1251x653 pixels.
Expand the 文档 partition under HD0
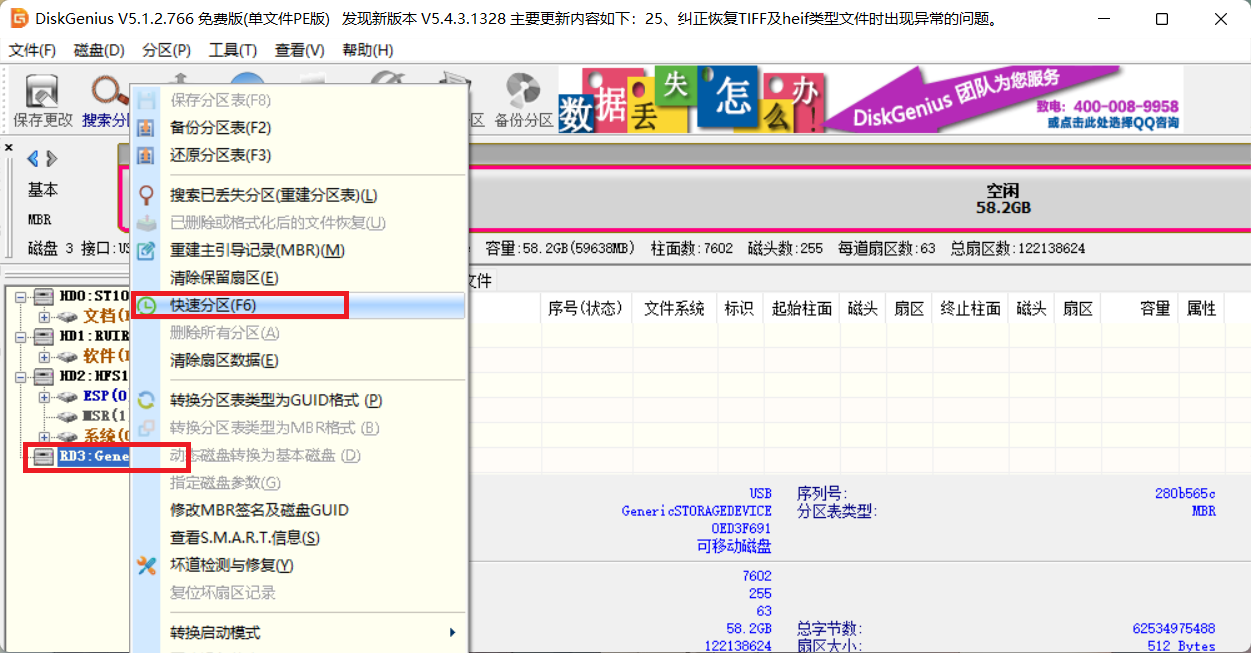coord(44,316)
